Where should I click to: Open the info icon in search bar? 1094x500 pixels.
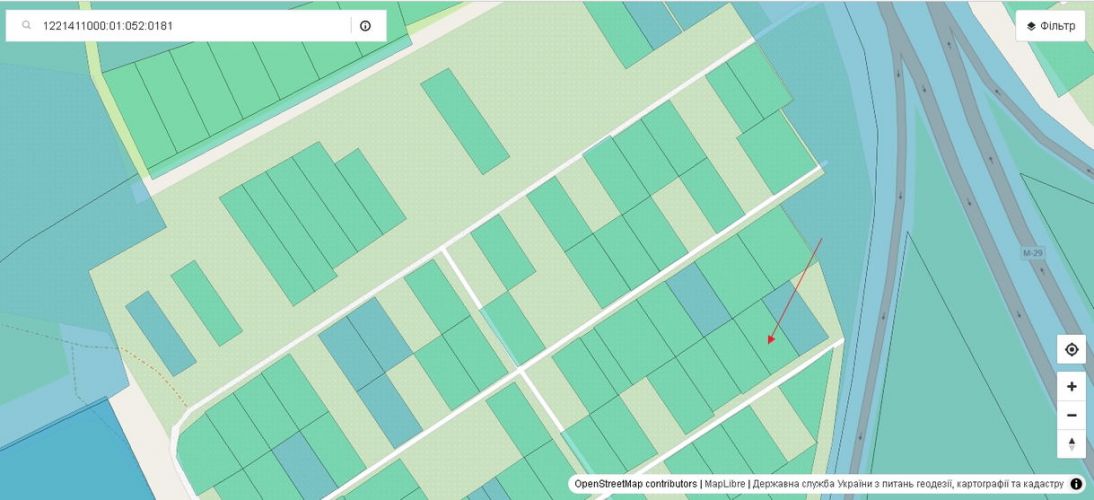pos(365,26)
